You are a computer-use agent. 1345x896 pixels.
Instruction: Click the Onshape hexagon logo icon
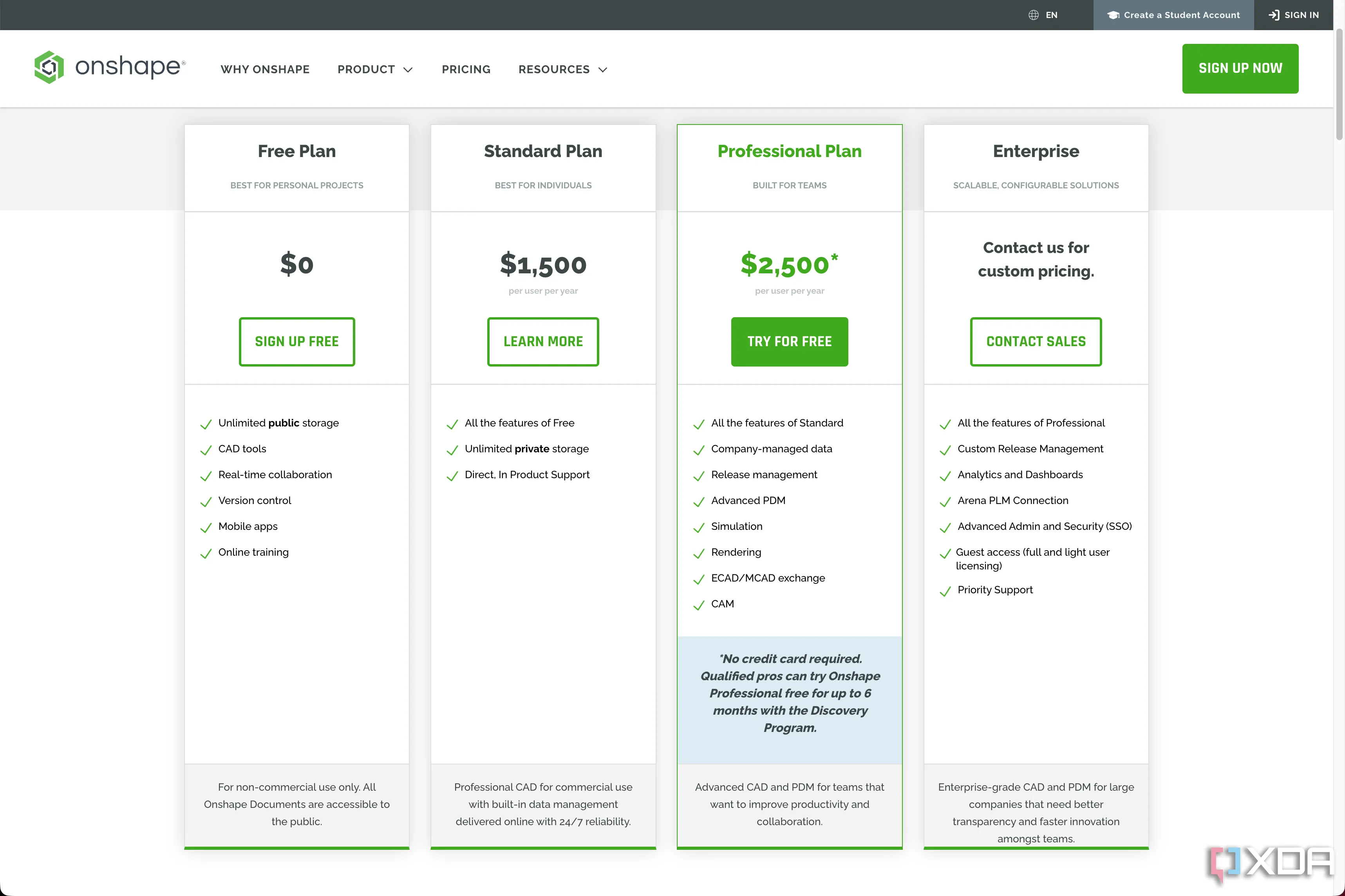(x=49, y=67)
